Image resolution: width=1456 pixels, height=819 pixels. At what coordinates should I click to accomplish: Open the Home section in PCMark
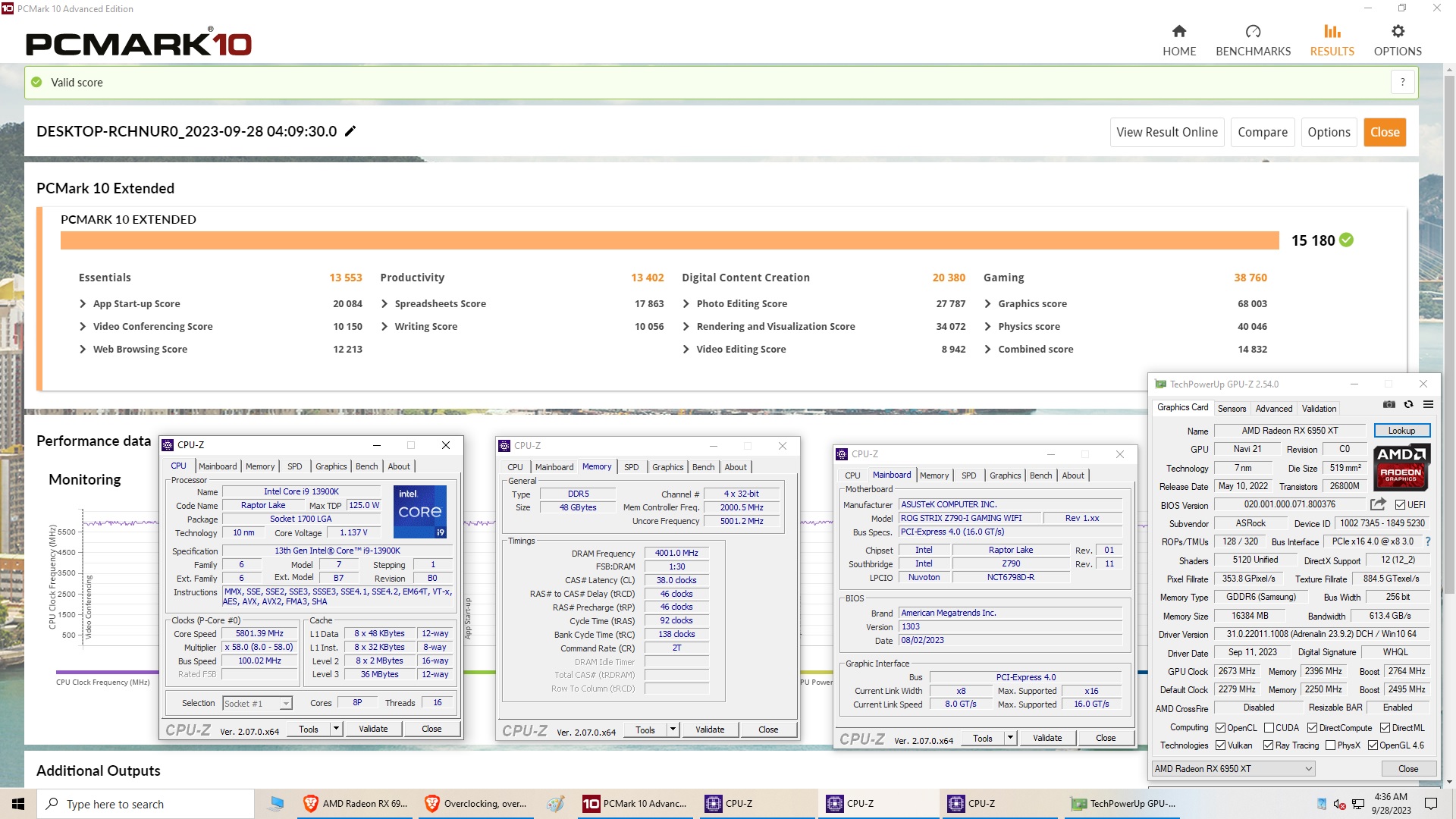click(x=1179, y=40)
